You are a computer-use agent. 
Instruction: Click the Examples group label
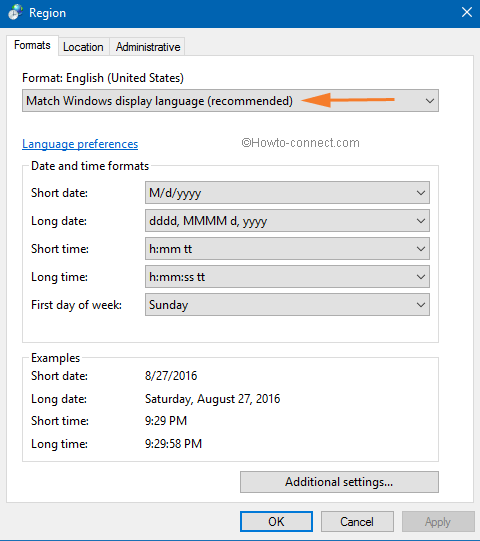pos(55,358)
